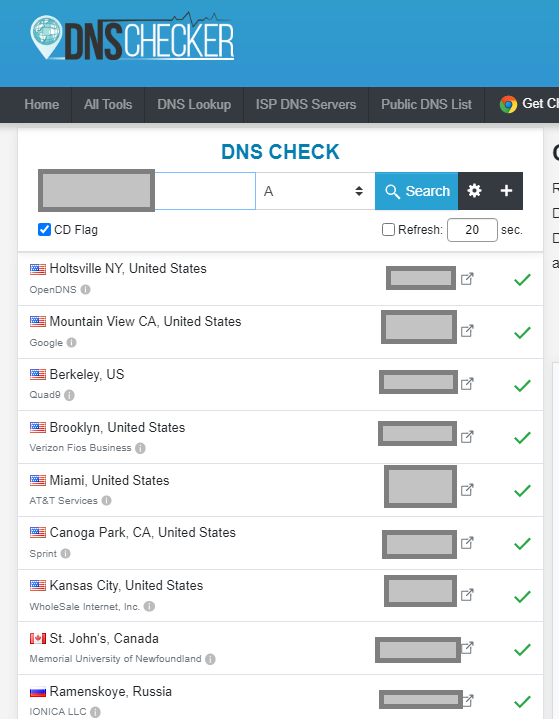Click the Get Chrome extension link
The image size is (559, 719).
(x=529, y=104)
